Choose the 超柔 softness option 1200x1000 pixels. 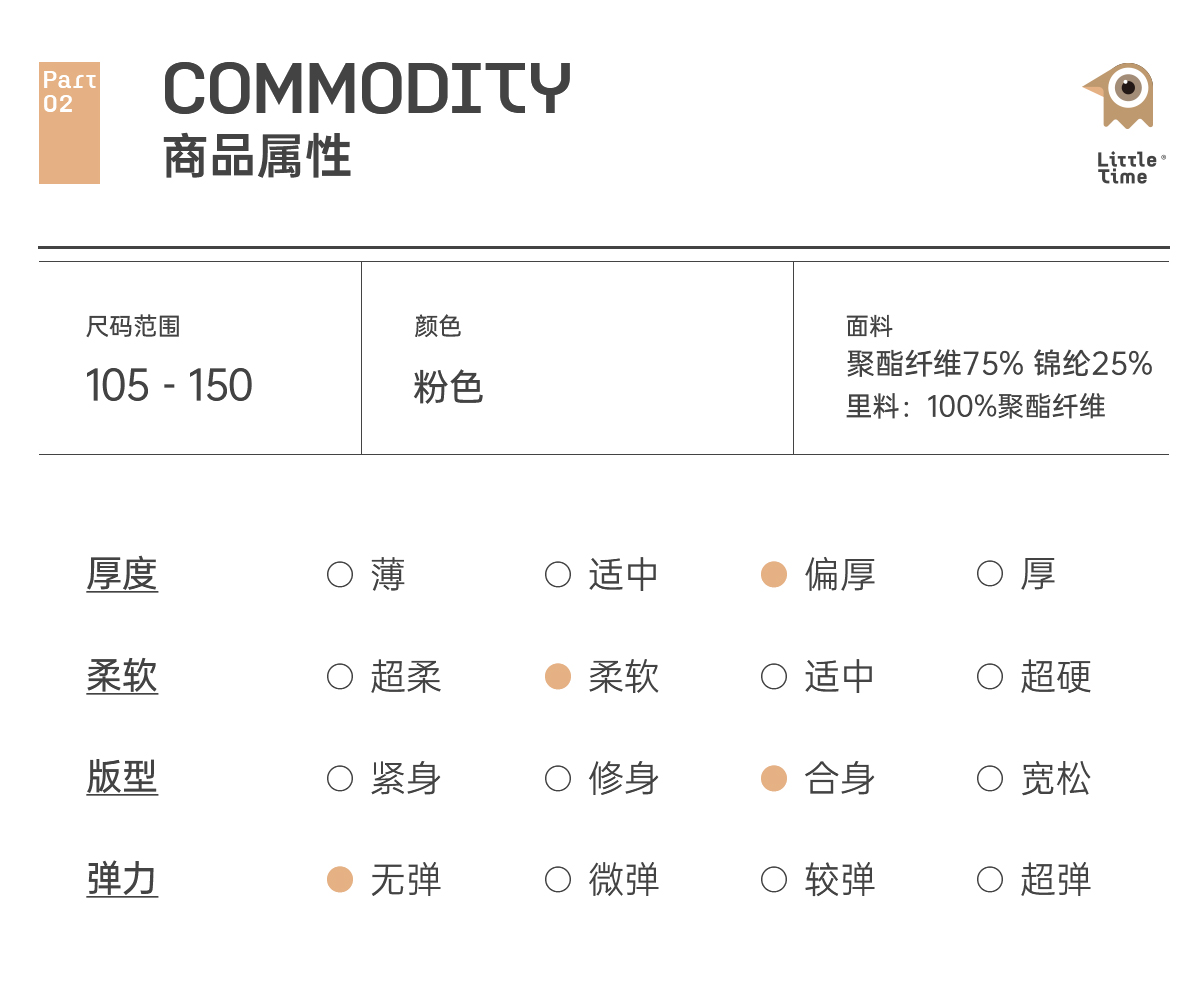click(x=340, y=677)
